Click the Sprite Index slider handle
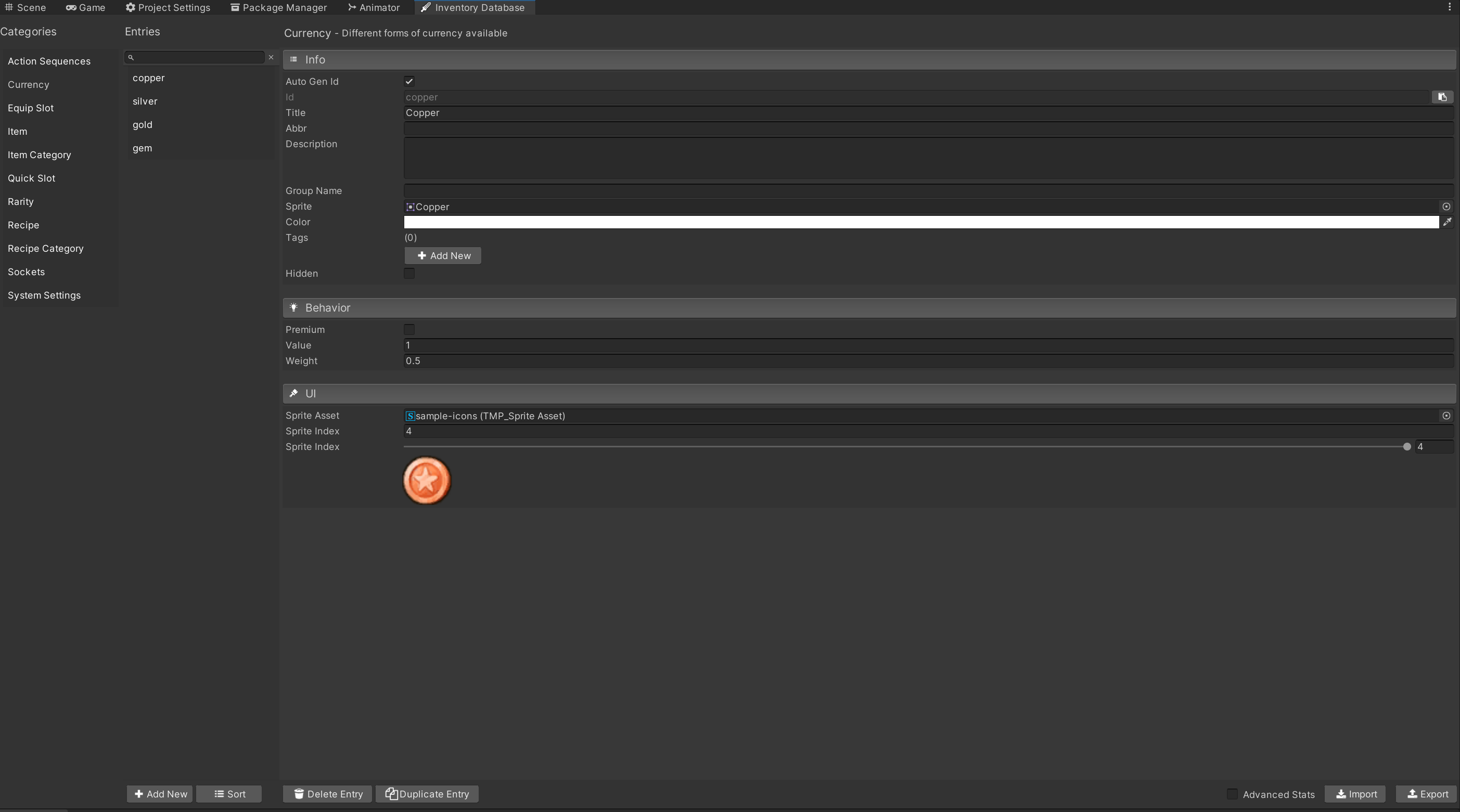1460x812 pixels. coord(1407,447)
